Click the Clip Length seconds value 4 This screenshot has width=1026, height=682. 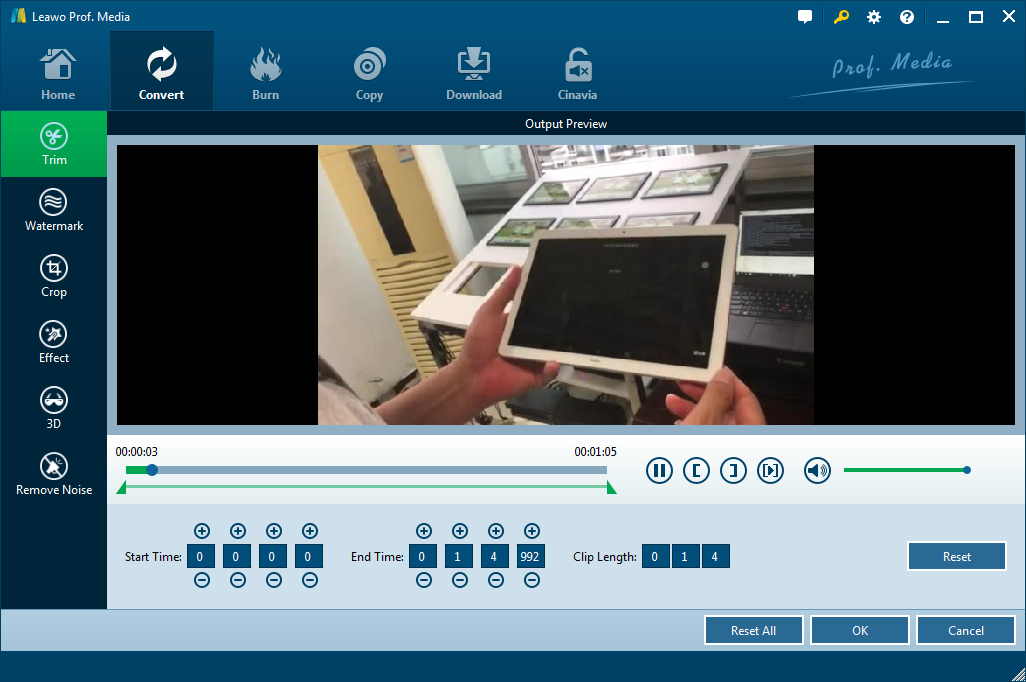pos(715,556)
